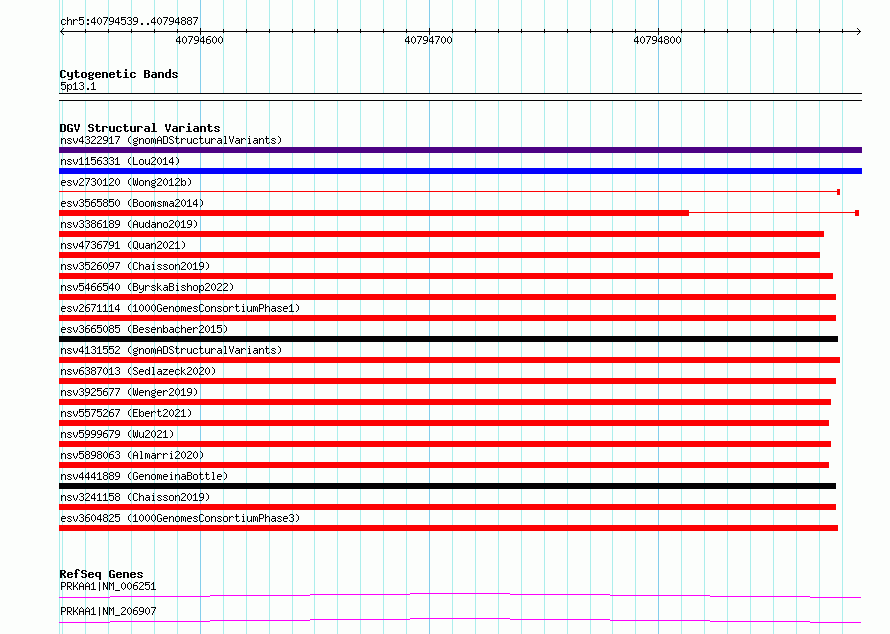The image size is (890, 634).
Task: Click variant label nsv3526097 (Chaisson2019)
Action: click(x=135, y=266)
